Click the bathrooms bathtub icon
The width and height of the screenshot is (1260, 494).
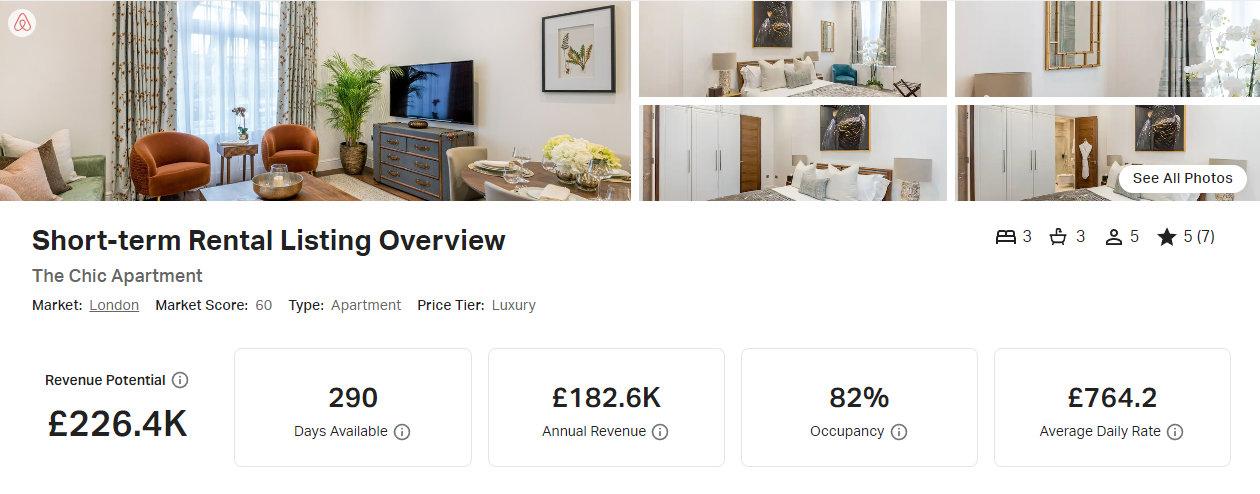click(1059, 237)
